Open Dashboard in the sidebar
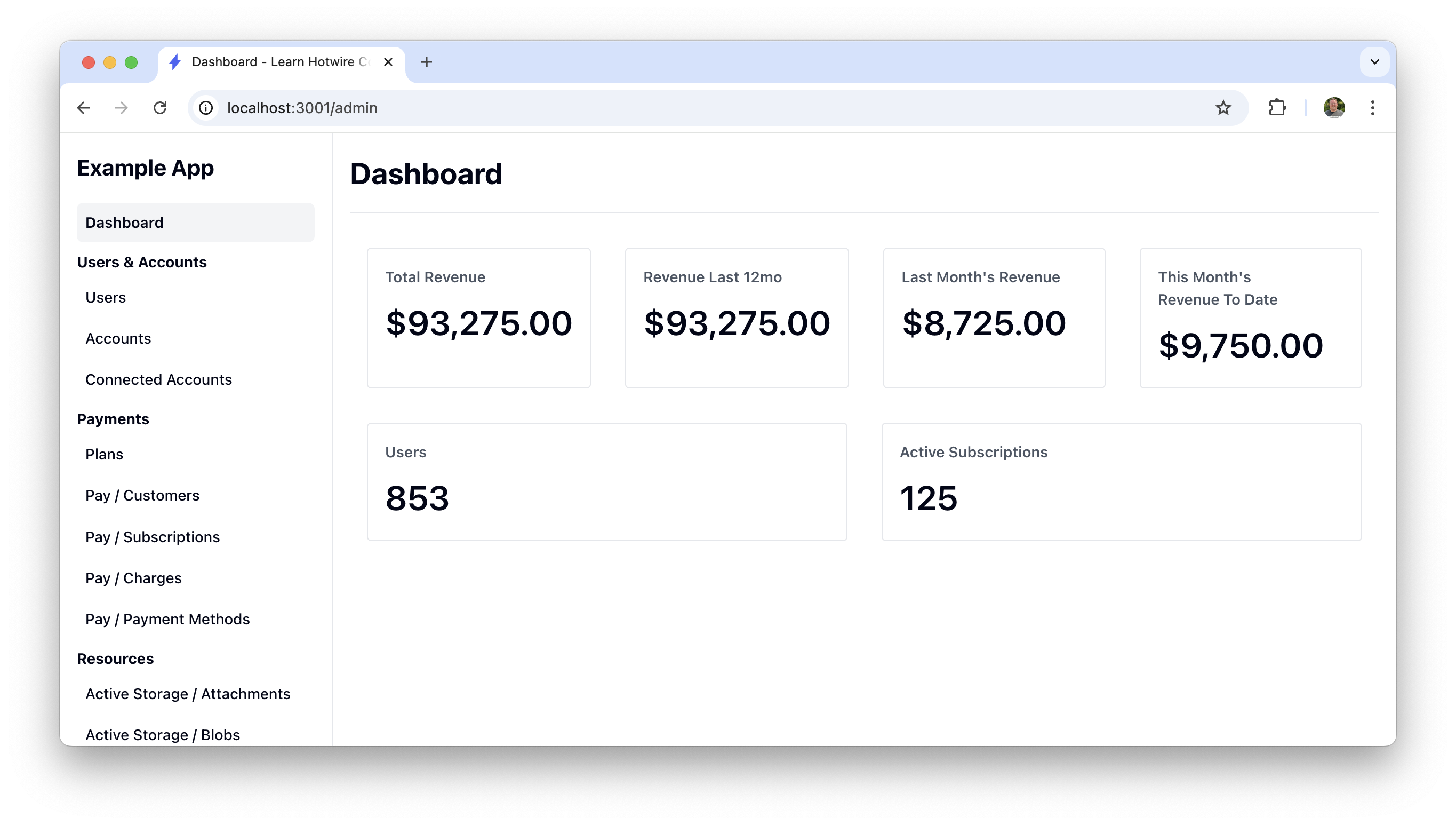 [x=195, y=223]
